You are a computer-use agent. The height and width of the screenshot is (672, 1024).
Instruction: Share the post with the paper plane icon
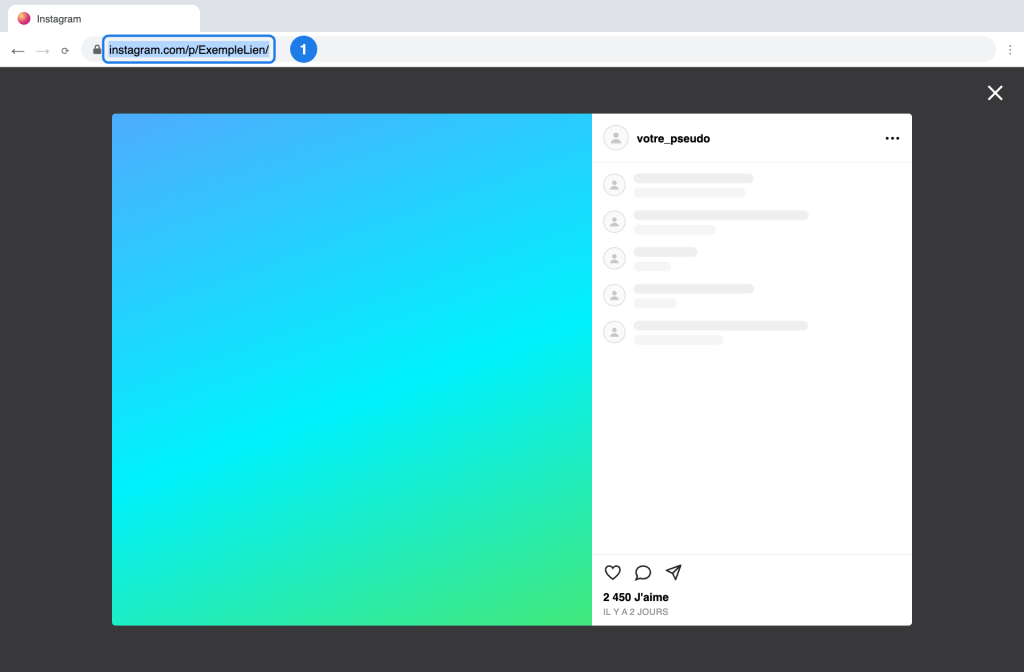(x=673, y=573)
